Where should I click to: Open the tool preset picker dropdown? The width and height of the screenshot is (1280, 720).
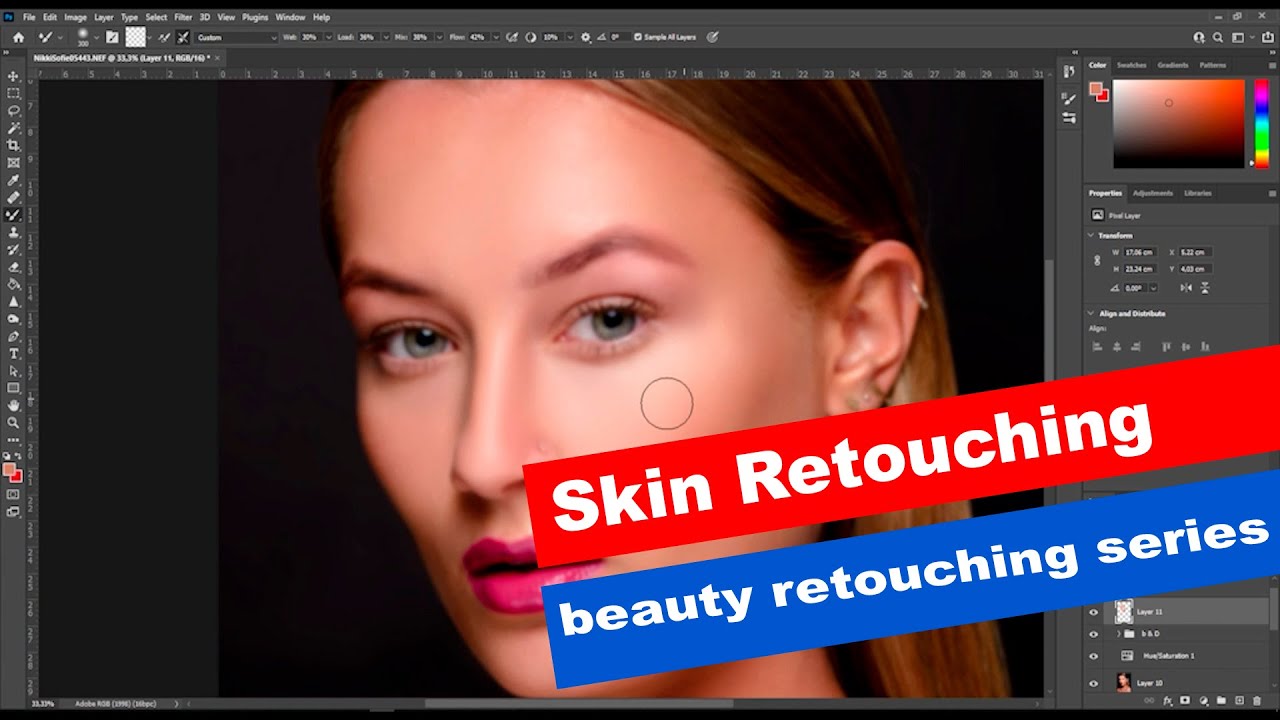tap(60, 37)
